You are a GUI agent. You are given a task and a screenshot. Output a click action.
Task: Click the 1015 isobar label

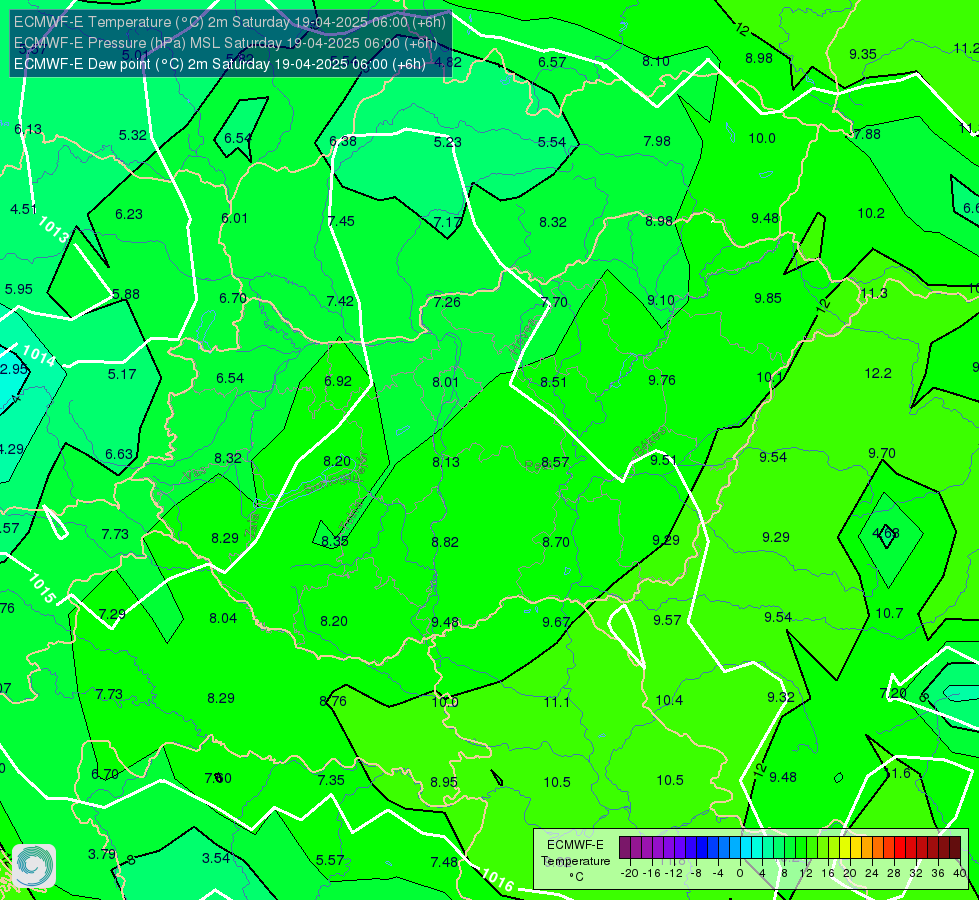click(42, 588)
